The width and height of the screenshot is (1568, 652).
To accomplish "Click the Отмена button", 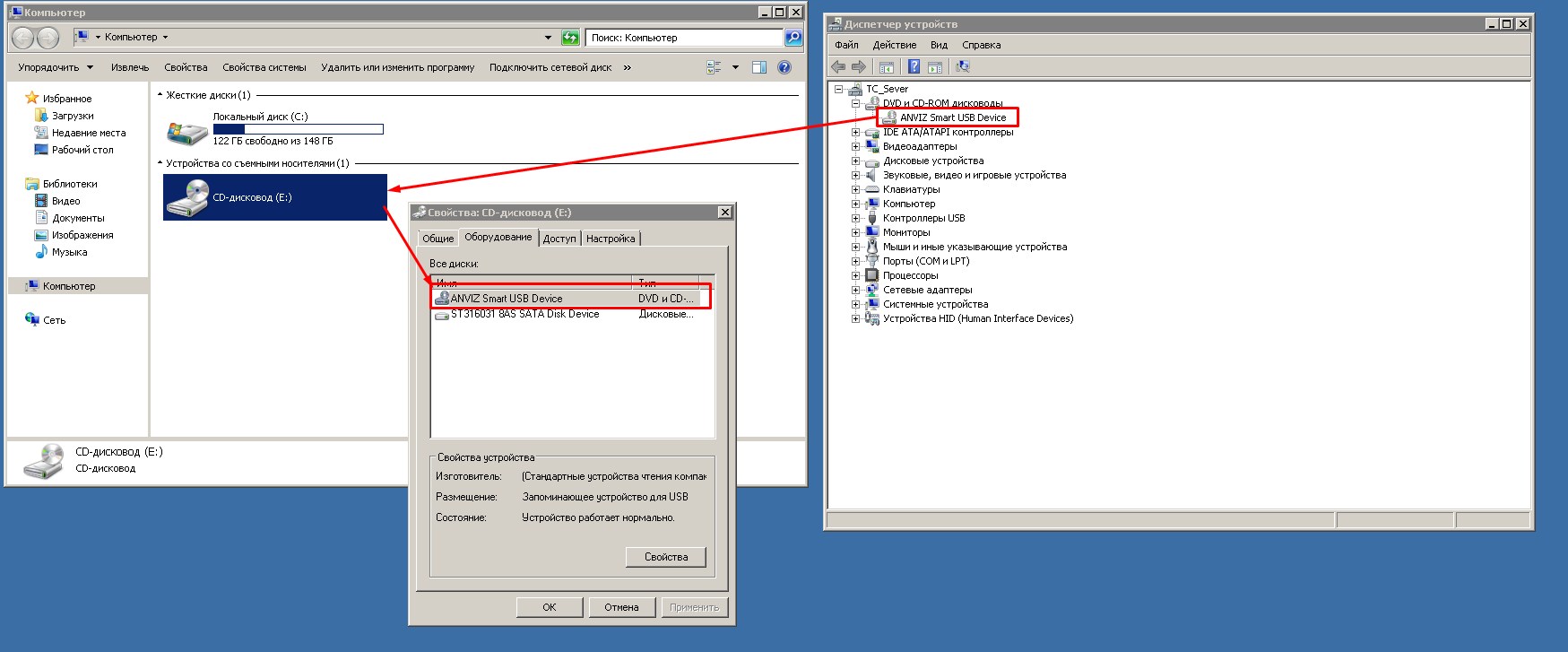I will point(621,607).
